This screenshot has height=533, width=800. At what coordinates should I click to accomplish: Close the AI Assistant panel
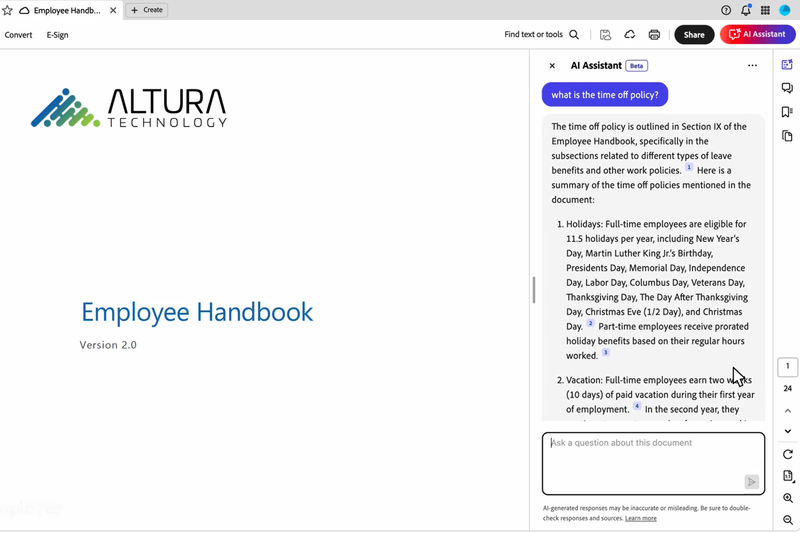pos(552,66)
